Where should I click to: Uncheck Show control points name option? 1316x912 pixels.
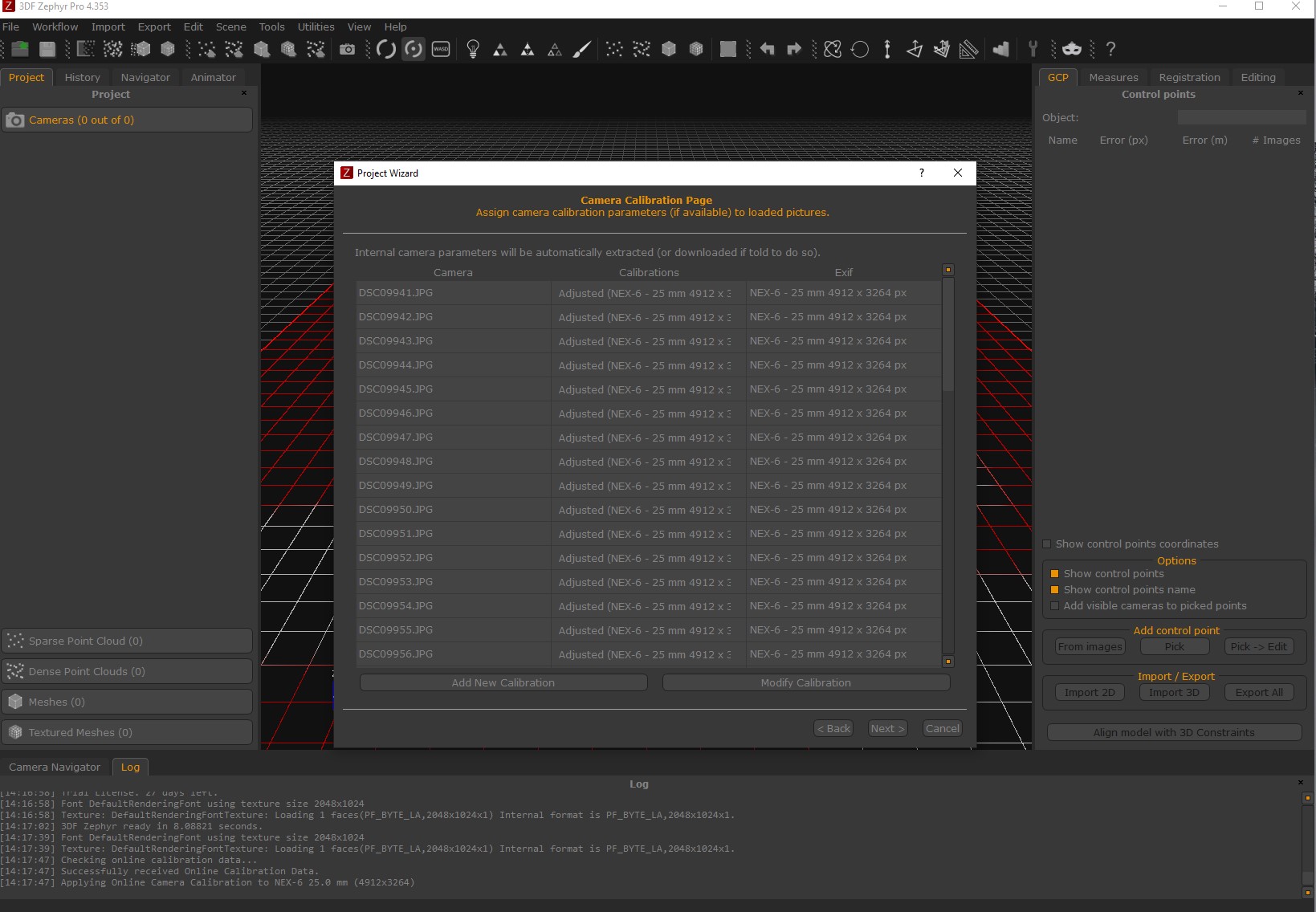coord(1055,590)
